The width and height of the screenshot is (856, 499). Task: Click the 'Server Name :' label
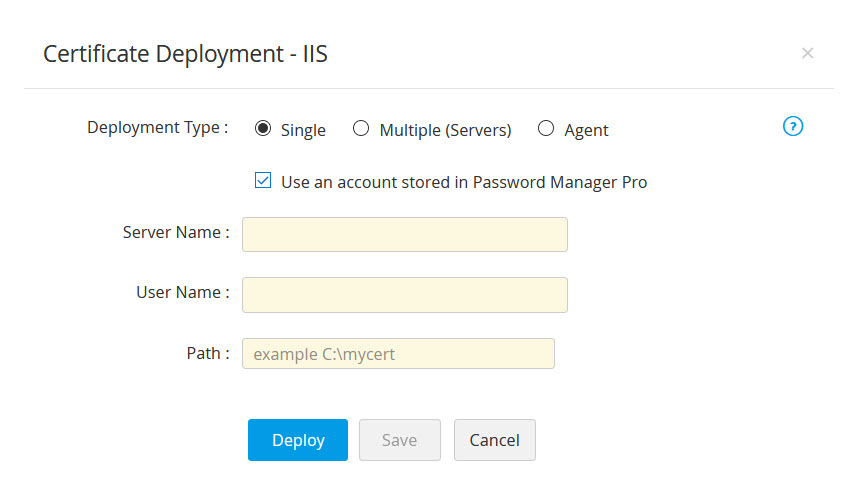click(x=176, y=232)
